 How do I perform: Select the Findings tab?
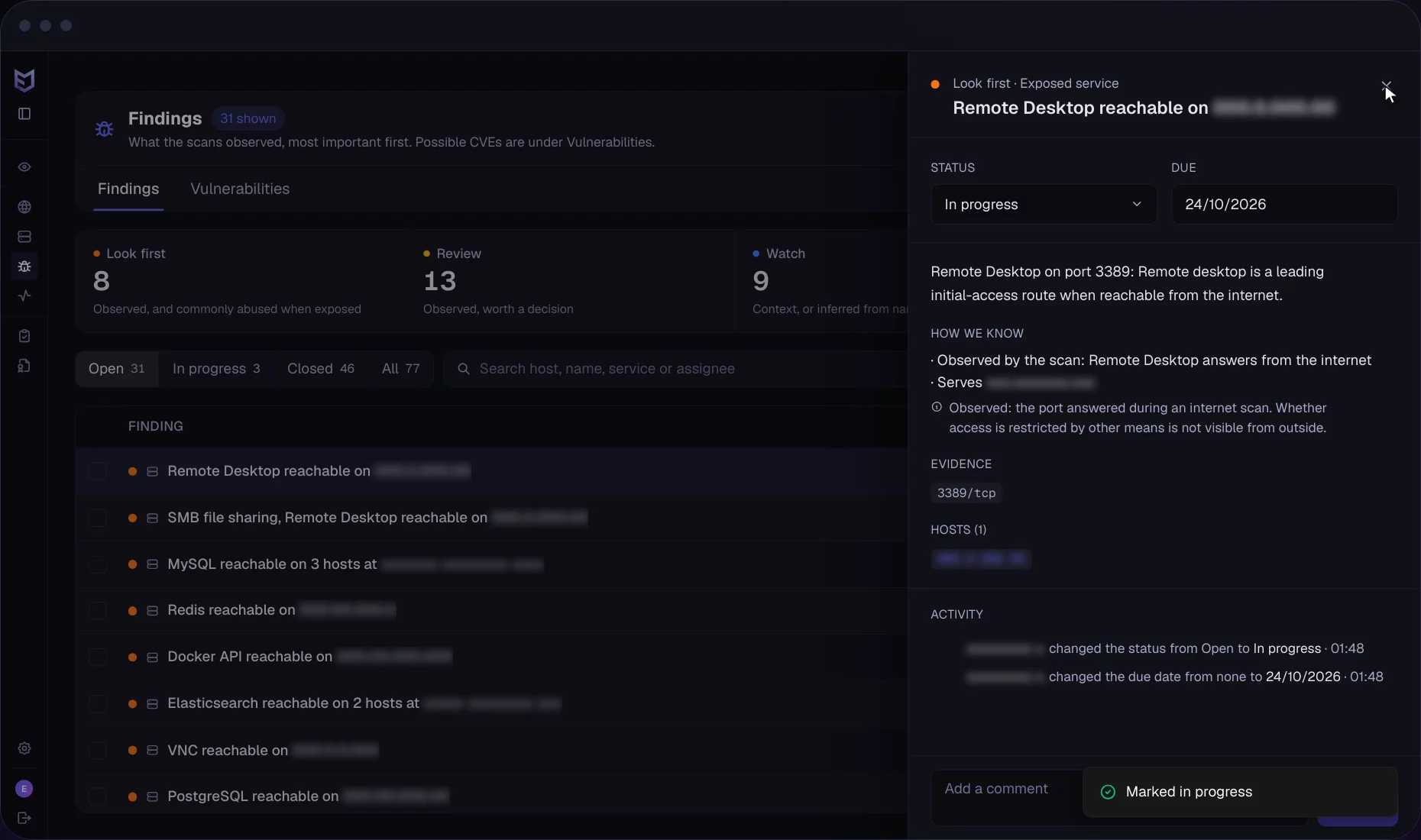128,189
